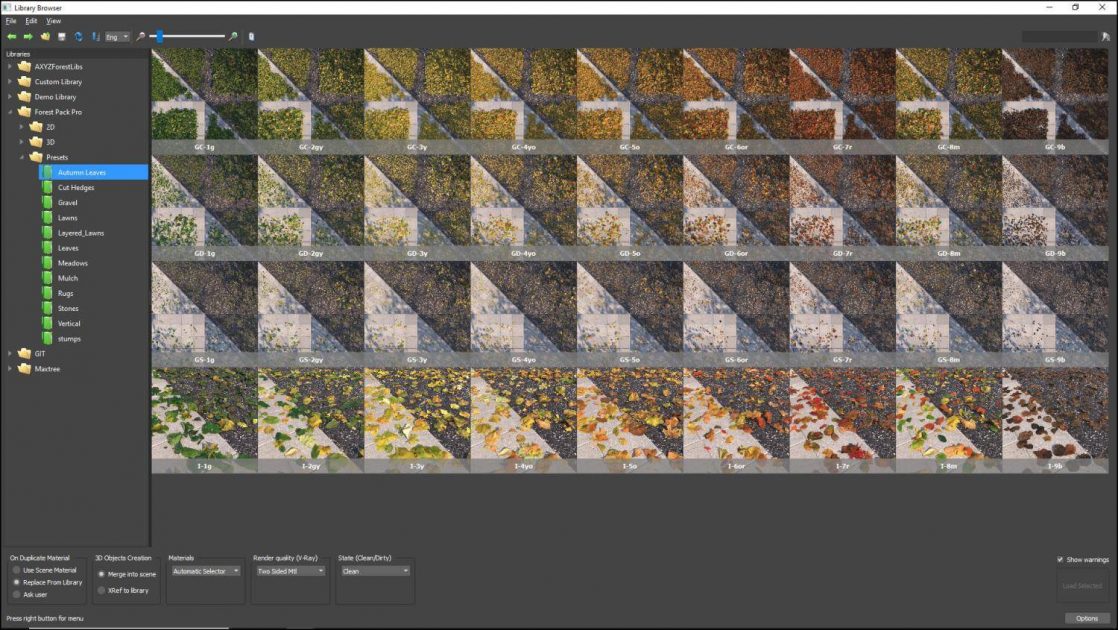Click the forward navigation arrow
Image resolution: width=1118 pixels, height=630 pixels.
[28, 36]
